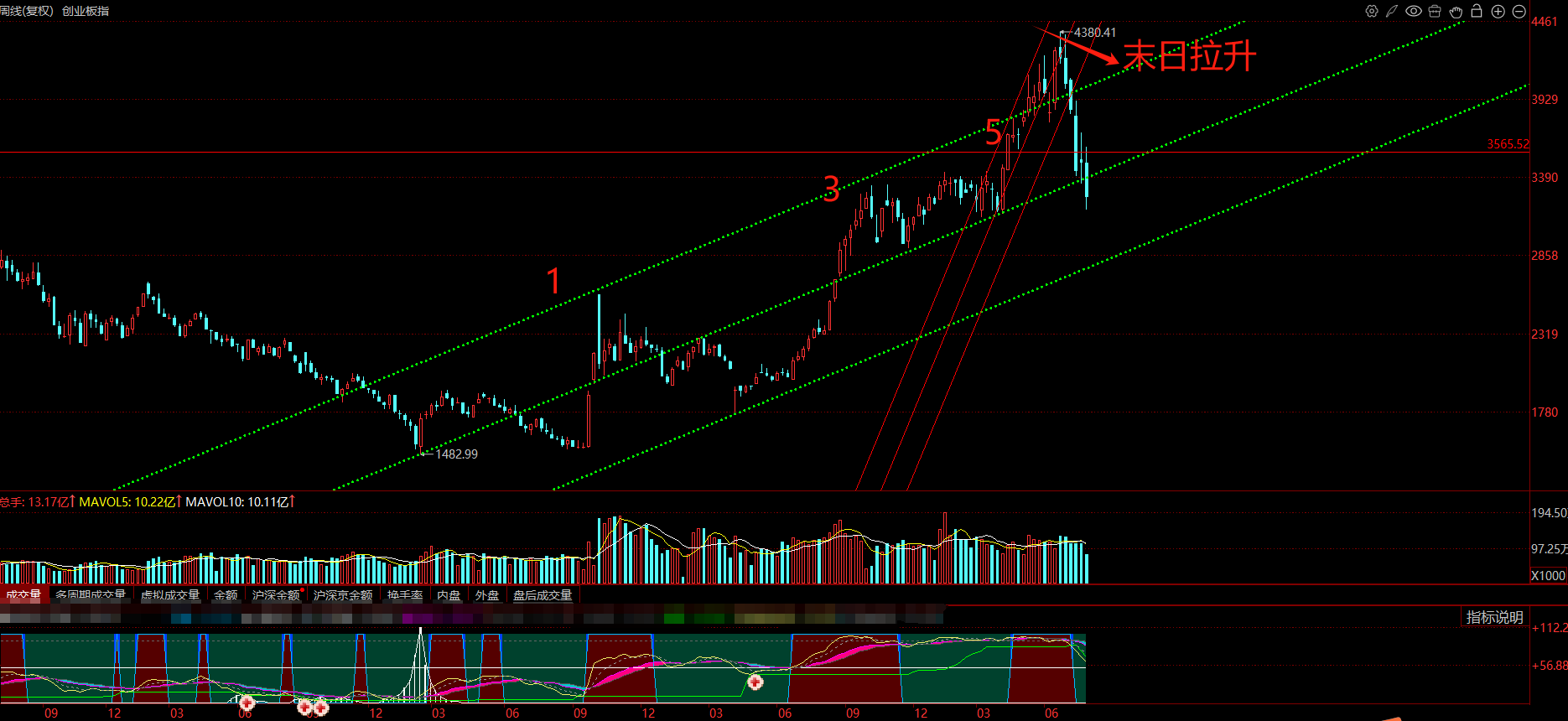This screenshot has height=721, width=1568.
Task: Open chart settings gear icon
Action: click(x=1372, y=12)
